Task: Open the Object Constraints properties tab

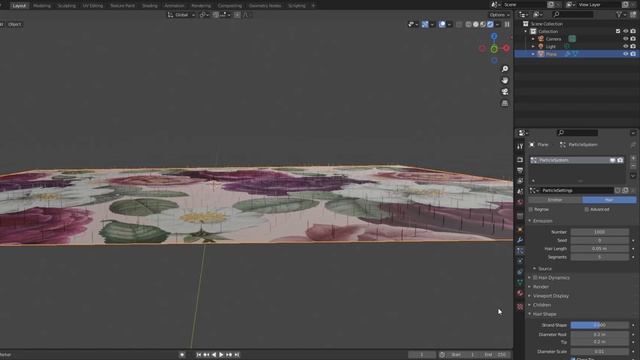Action: tap(520, 272)
